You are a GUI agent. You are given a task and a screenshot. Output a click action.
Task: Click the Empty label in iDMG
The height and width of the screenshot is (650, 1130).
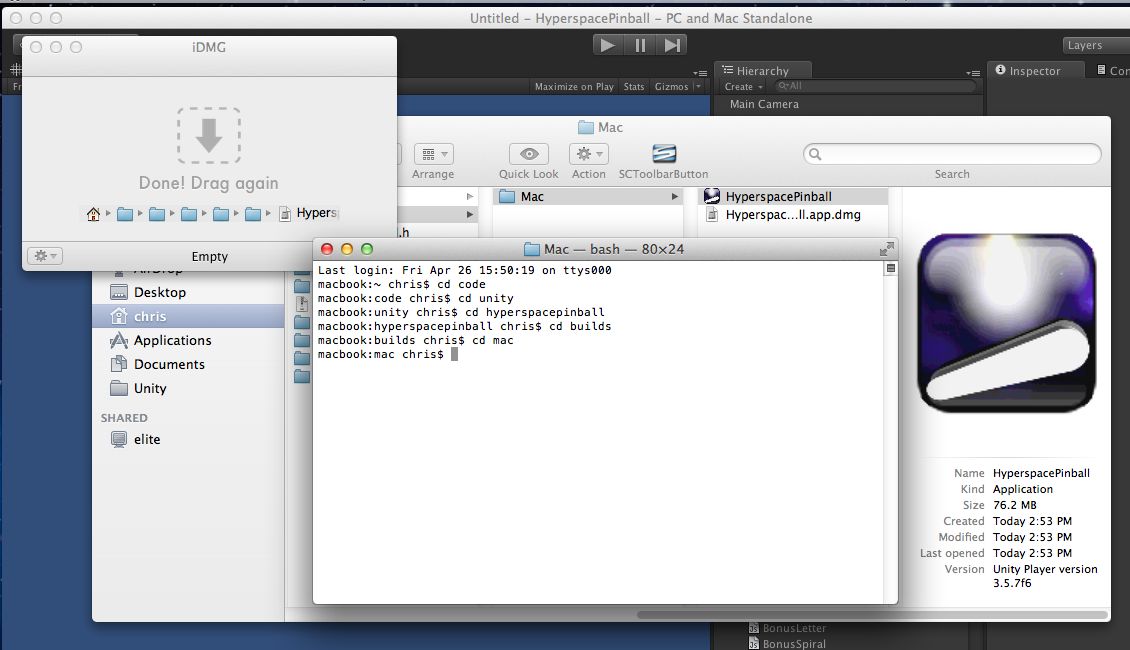coord(210,257)
